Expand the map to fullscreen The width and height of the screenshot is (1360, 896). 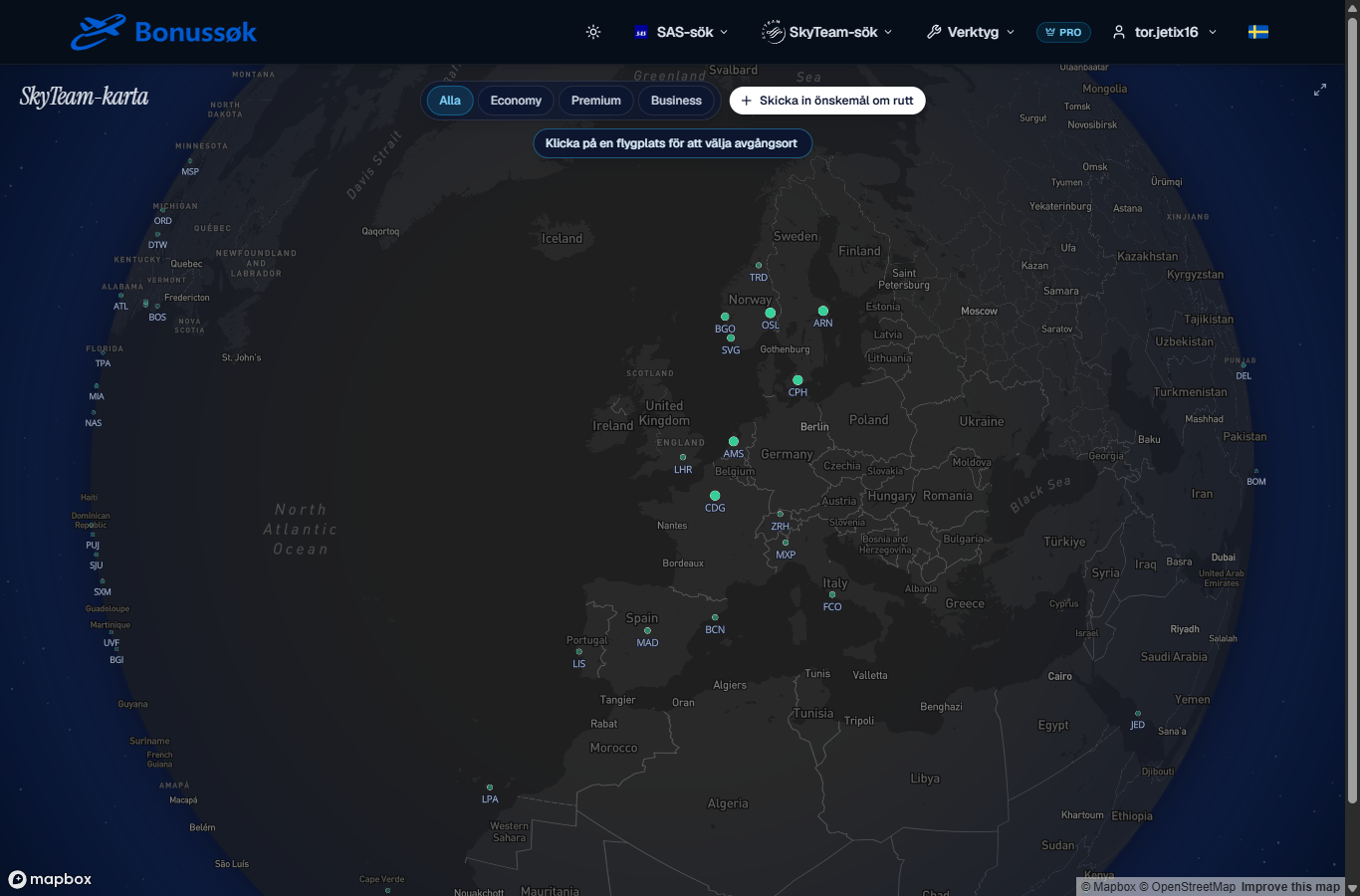point(1320,90)
